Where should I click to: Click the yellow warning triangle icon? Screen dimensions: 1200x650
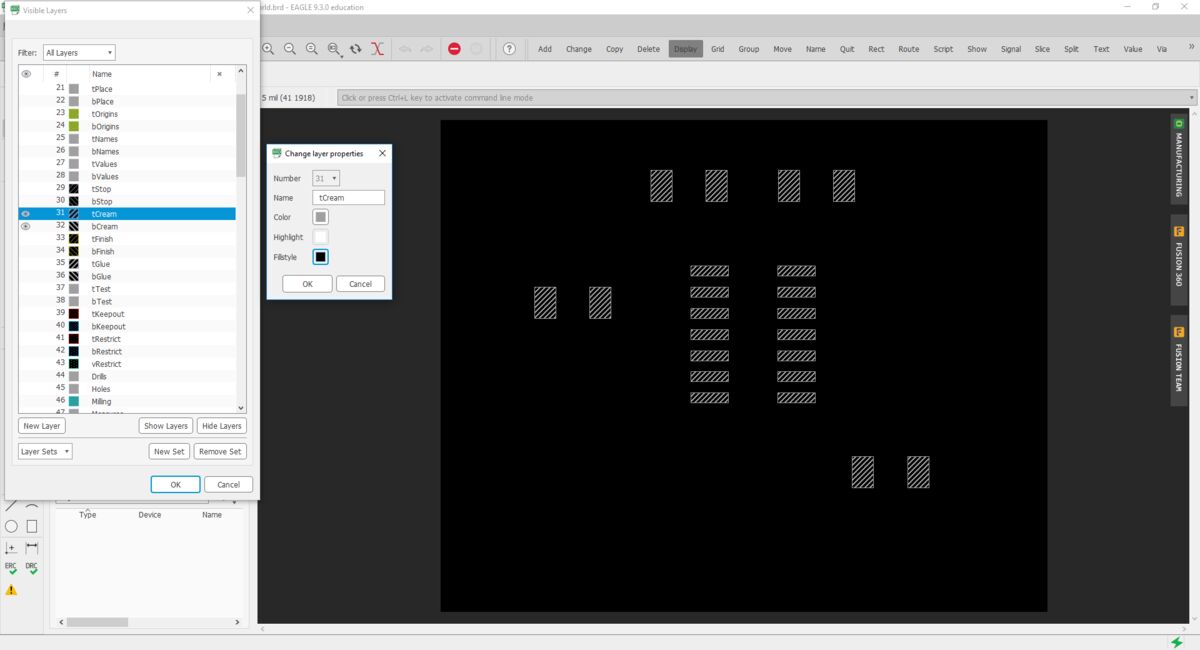[x=11, y=590]
